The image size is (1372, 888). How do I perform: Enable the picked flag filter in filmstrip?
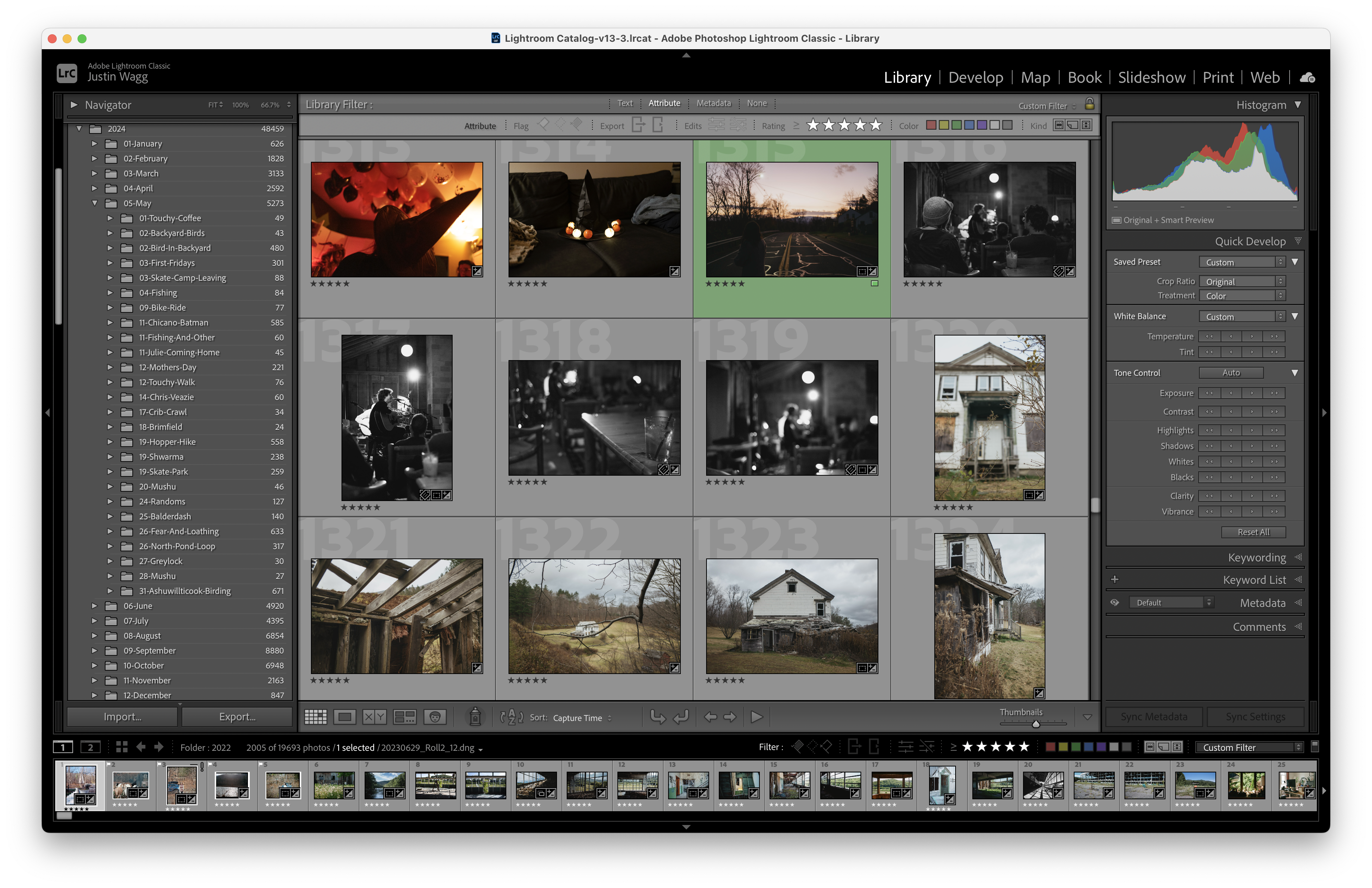(798, 747)
